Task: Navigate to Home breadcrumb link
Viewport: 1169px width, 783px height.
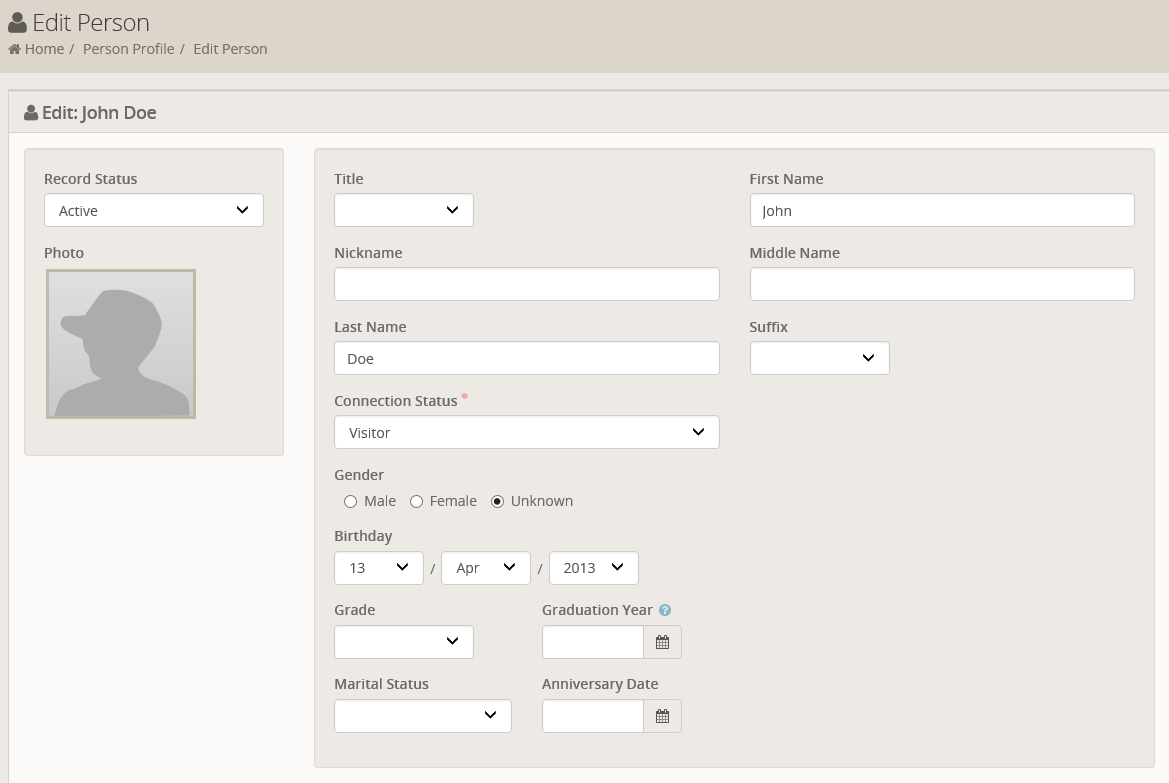Action: pyautogui.click(x=44, y=49)
